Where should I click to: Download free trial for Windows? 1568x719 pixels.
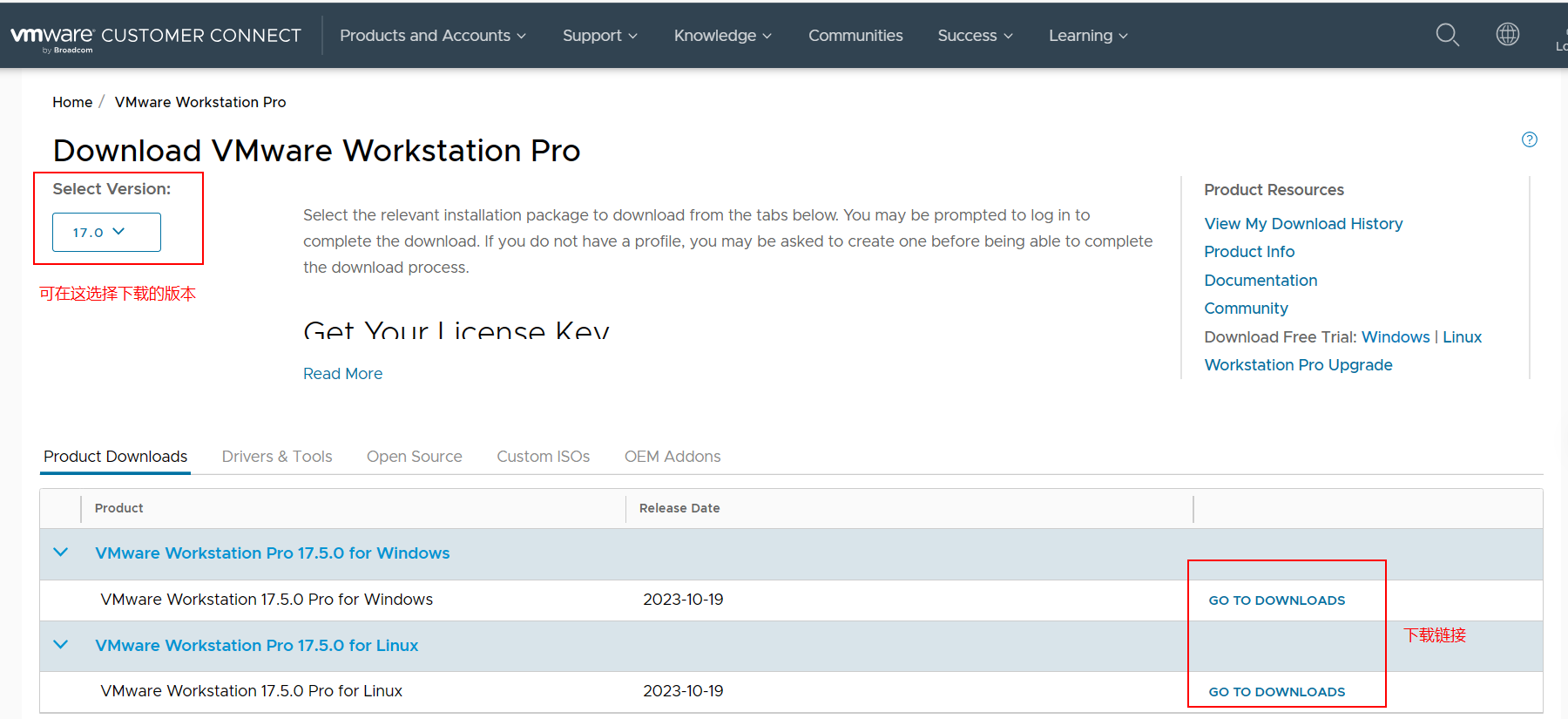pos(1396,337)
